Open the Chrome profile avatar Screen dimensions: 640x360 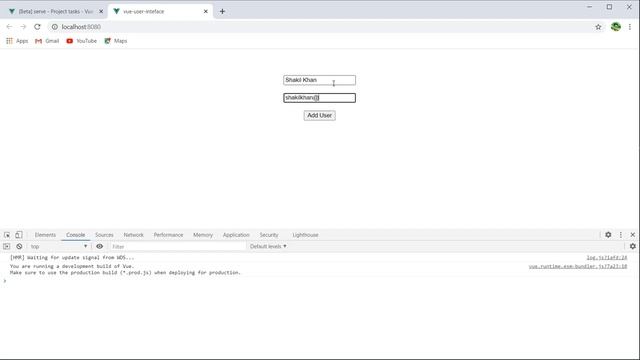coord(616,27)
